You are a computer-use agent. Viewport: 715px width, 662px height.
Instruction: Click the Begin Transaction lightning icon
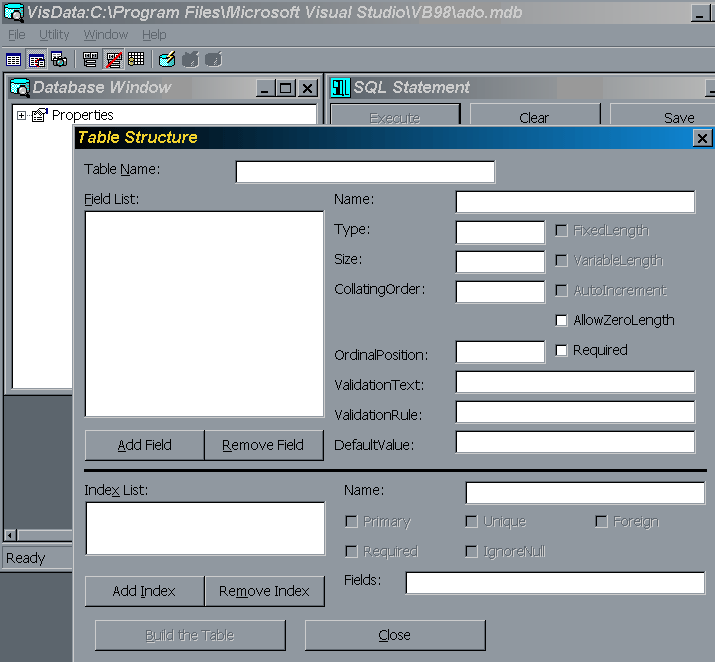[167, 60]
